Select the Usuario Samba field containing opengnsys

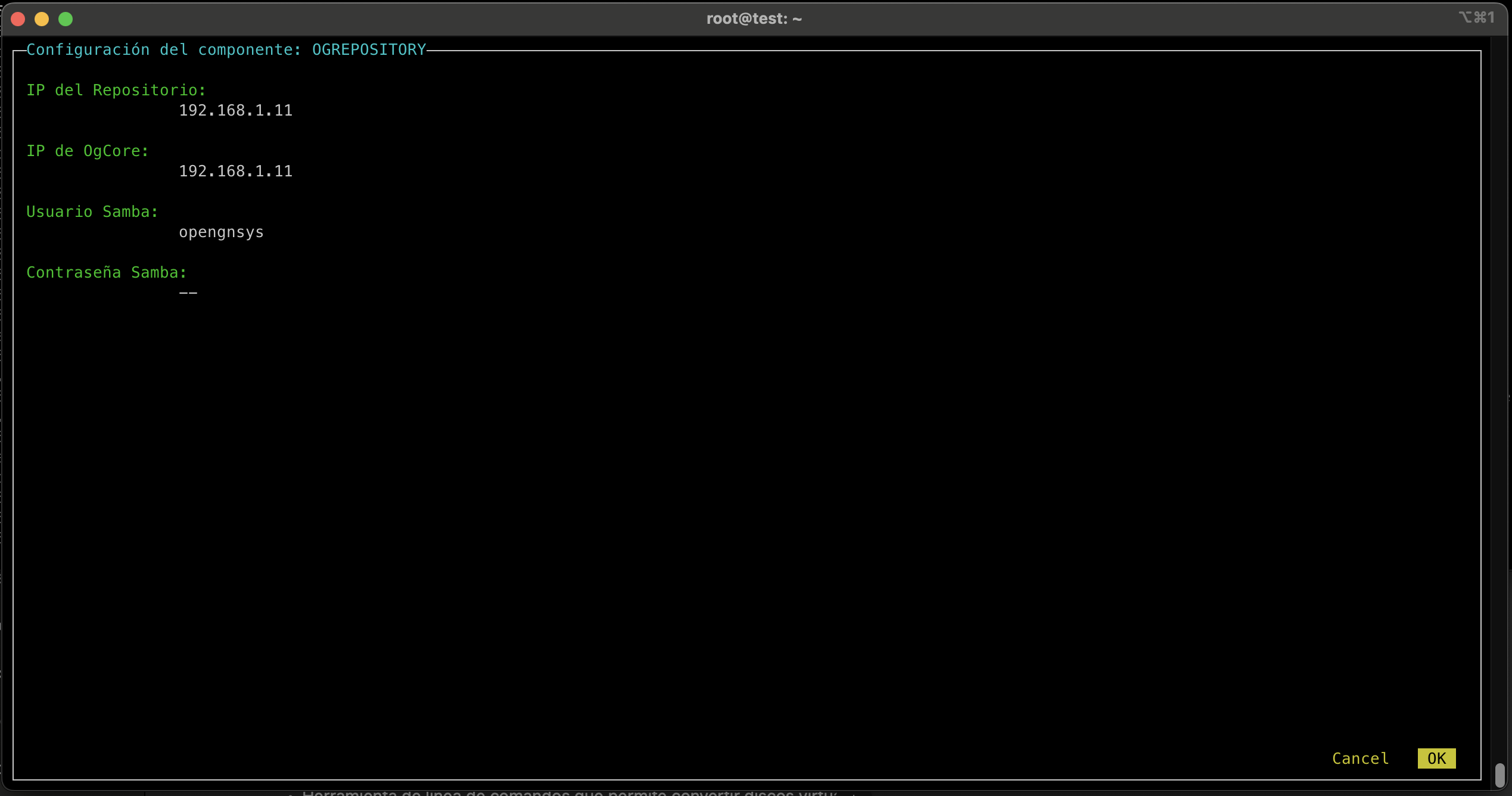[x=221, y=232]
